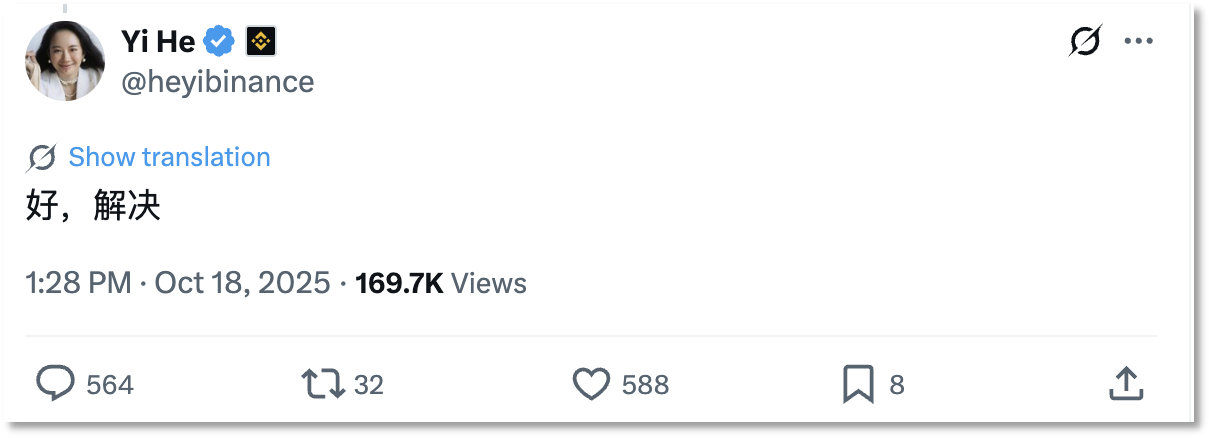The image size is (1209, 438).
Task: Click the translation icon beside Show translation
Action: [42, 157]
